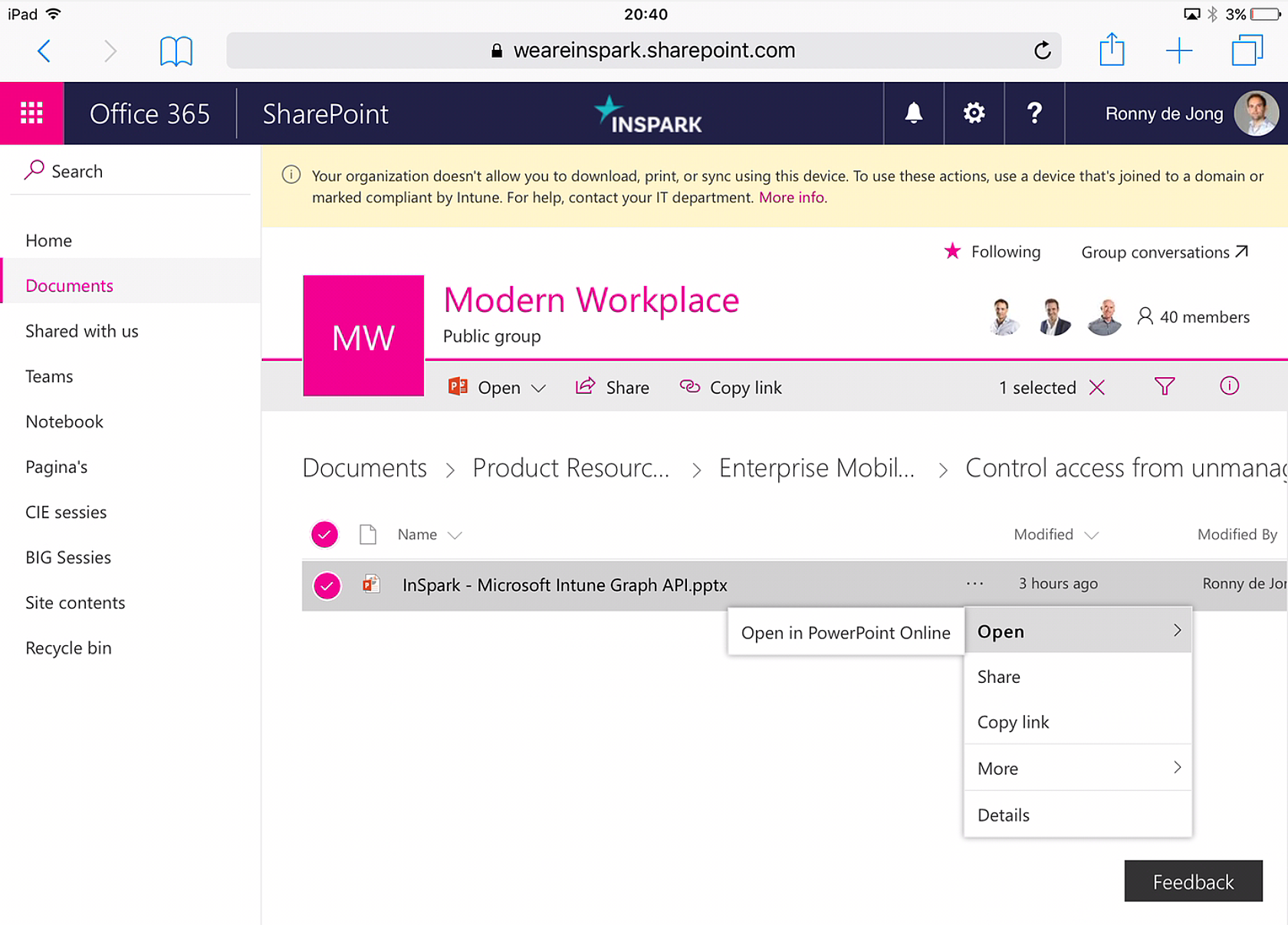Tap the Safari bookmarks book icon

176,51
